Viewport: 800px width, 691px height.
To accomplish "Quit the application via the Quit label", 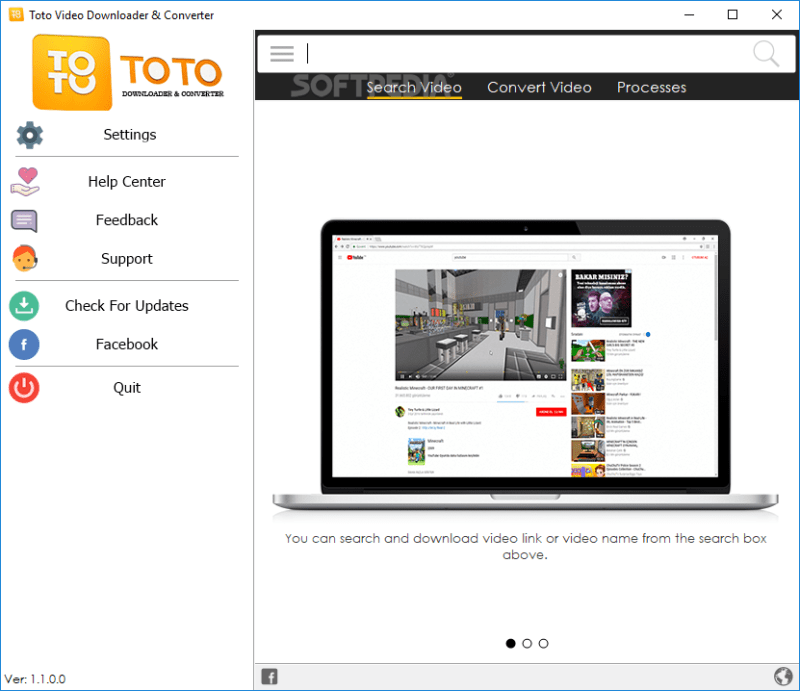I will click(127, 388).
